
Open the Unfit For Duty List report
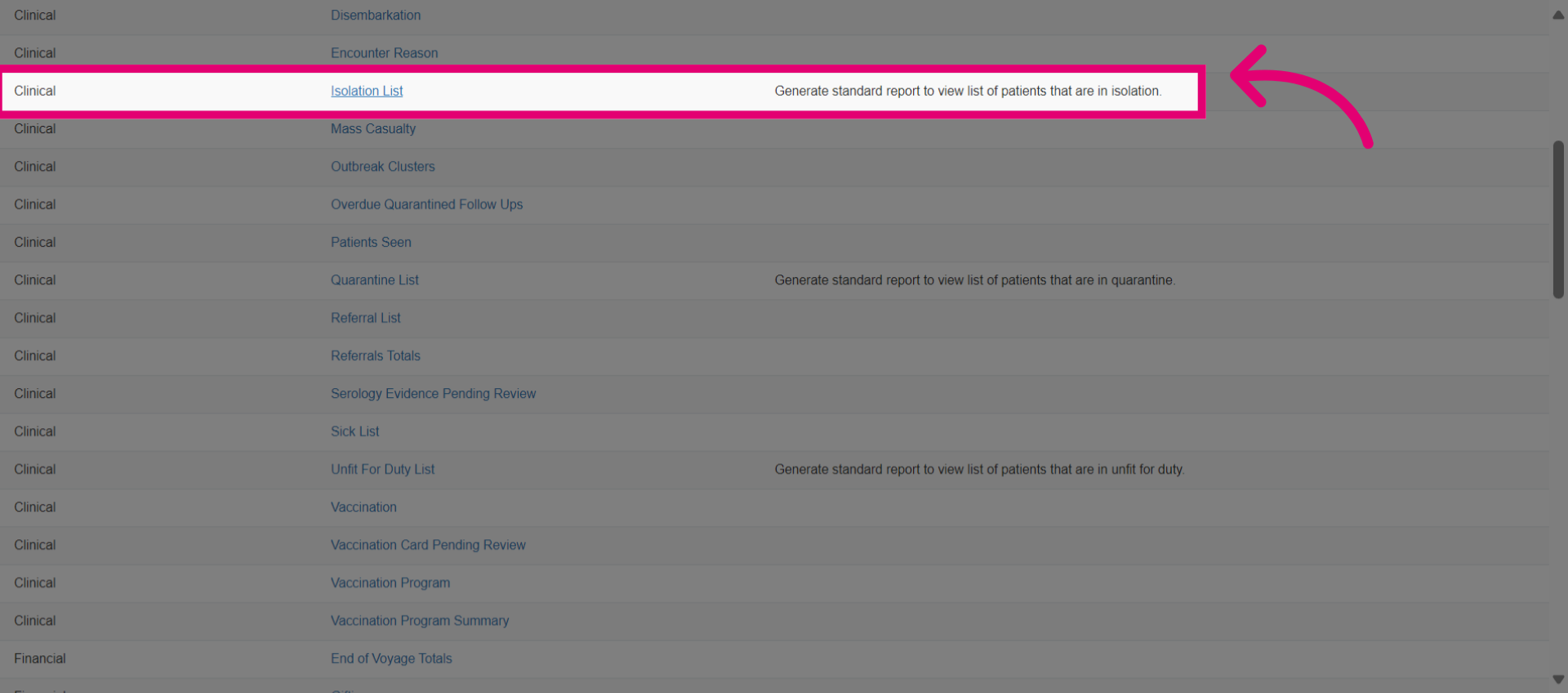coord(383,469)
